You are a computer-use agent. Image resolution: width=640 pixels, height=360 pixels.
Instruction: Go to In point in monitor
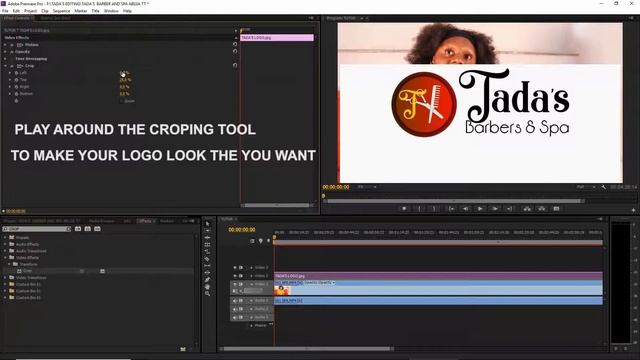(x=451, y=209)
